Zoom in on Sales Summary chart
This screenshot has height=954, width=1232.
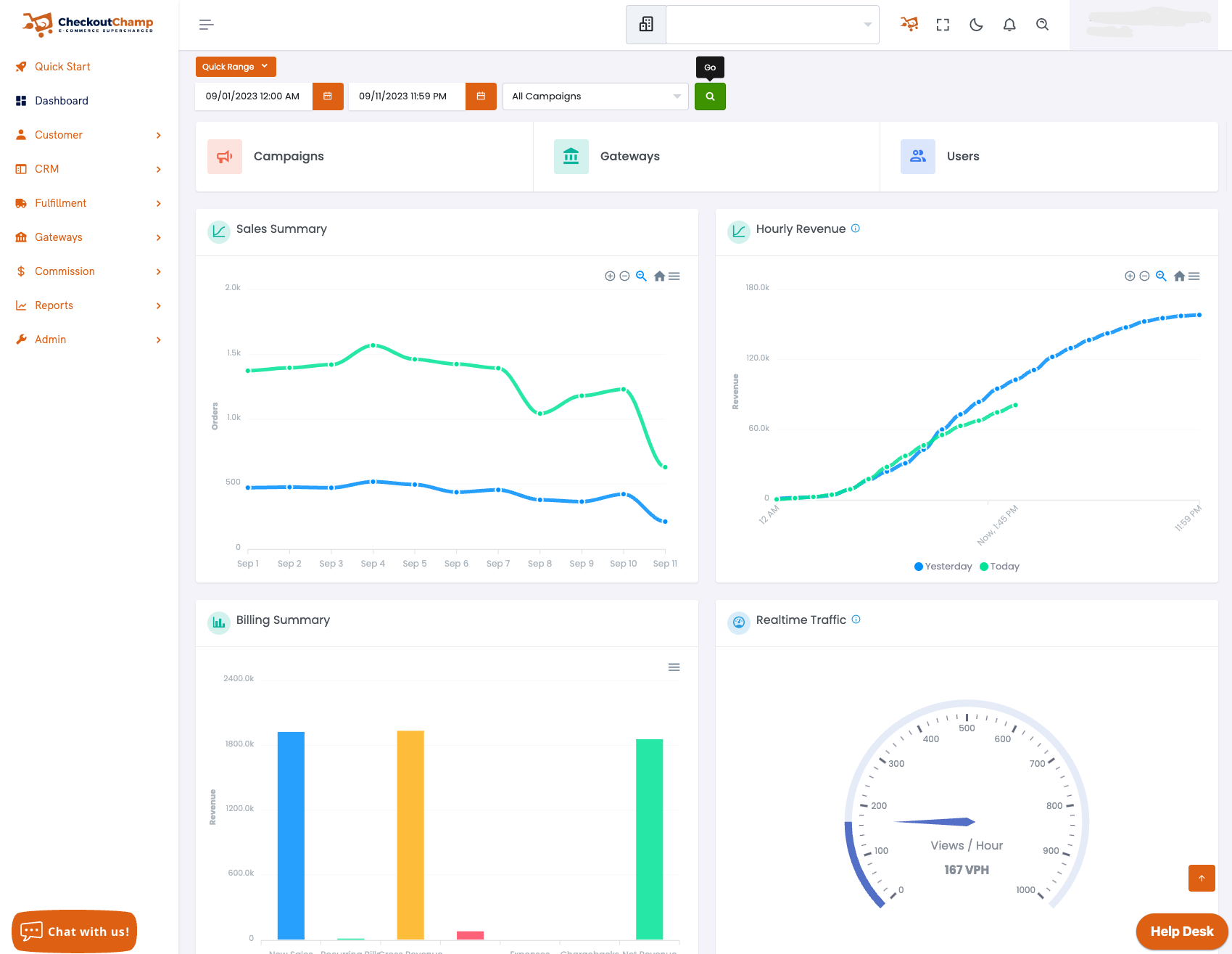610,276
